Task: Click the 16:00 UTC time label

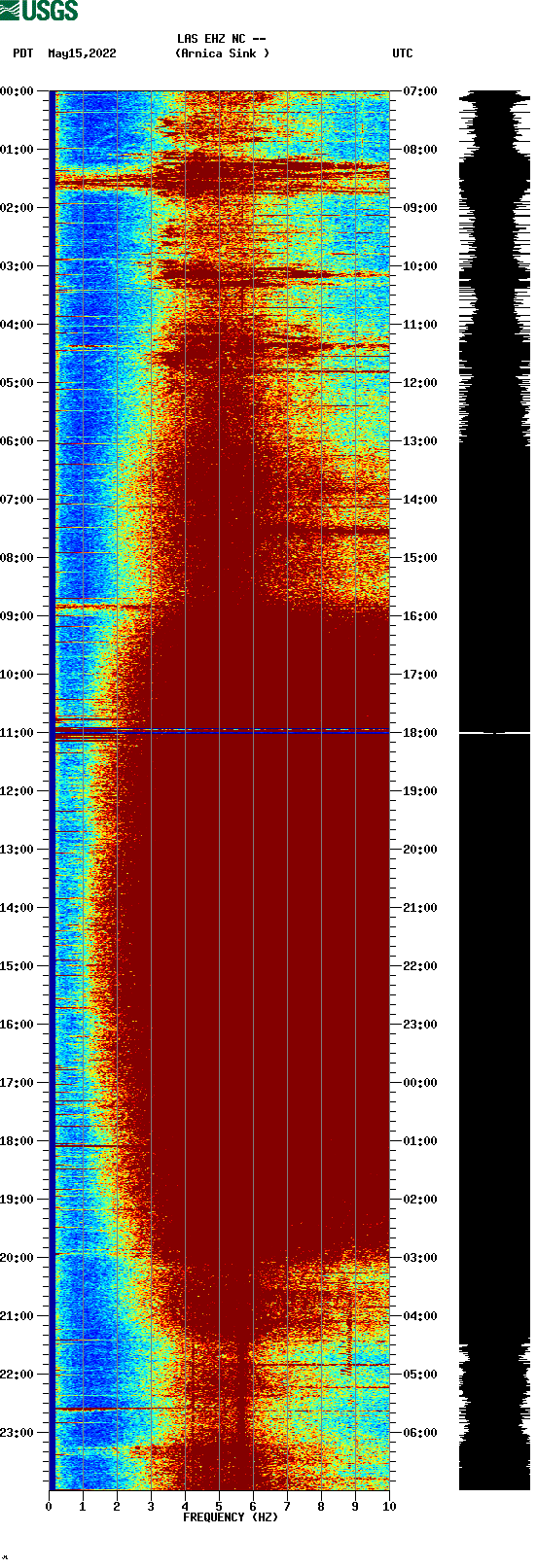Action: point(420,616)
